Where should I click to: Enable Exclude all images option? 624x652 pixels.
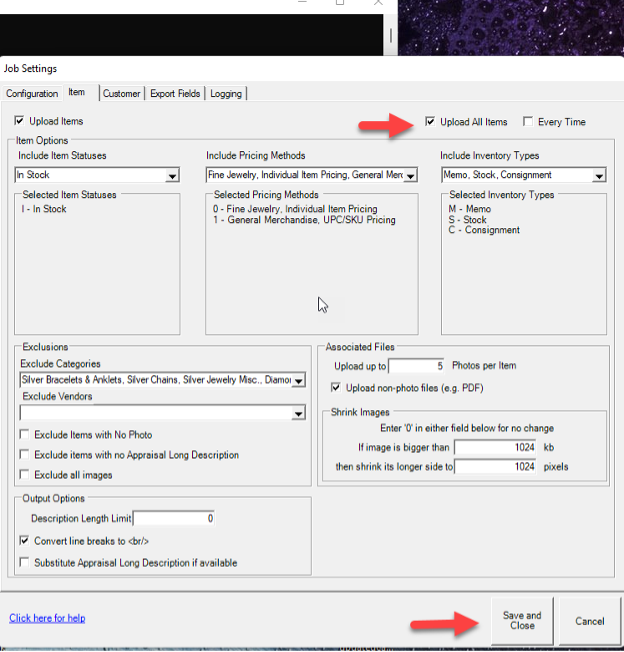coord(25,475)
